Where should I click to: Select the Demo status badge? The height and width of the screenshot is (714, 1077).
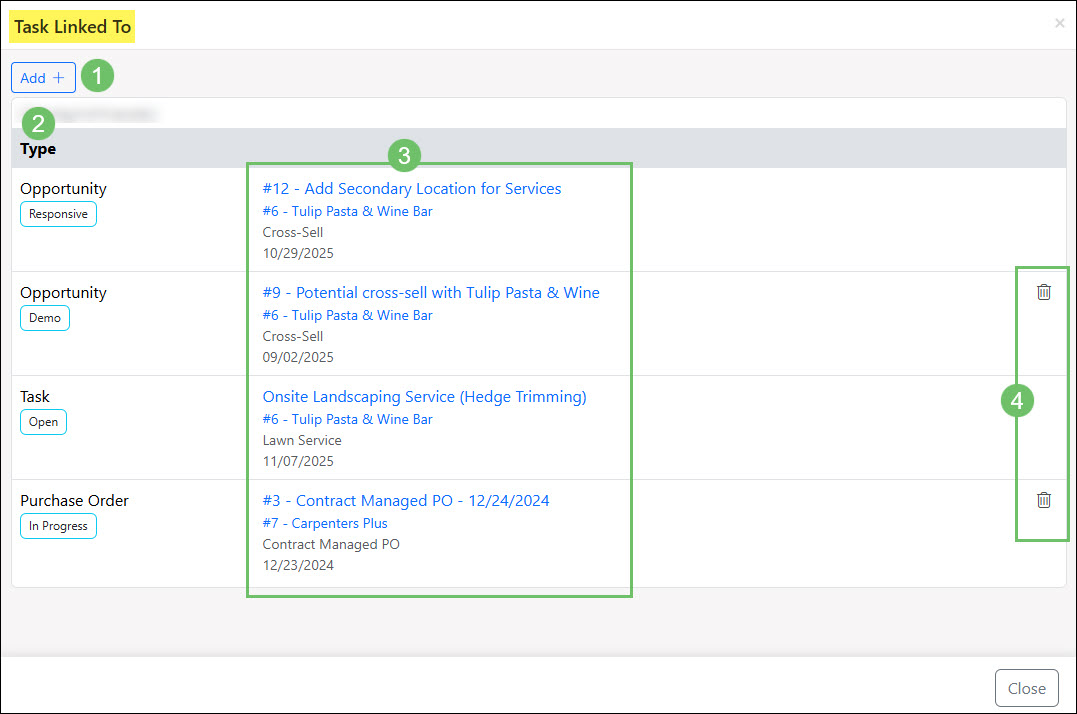coord(44,317)
